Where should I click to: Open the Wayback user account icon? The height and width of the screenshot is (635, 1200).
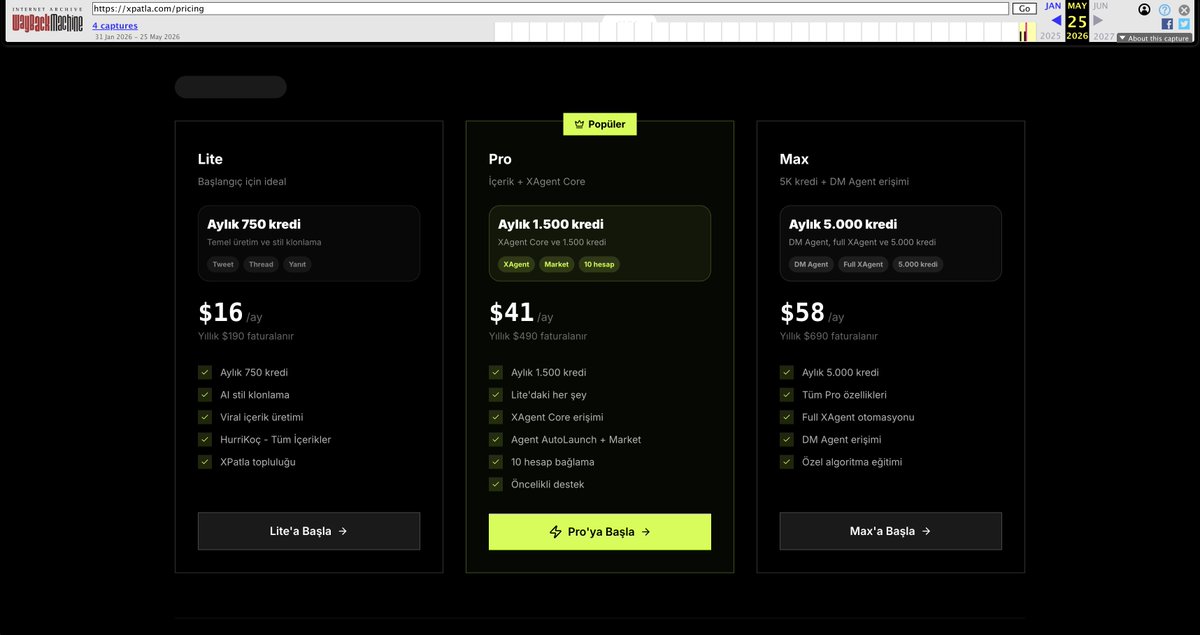point(1144,9)
